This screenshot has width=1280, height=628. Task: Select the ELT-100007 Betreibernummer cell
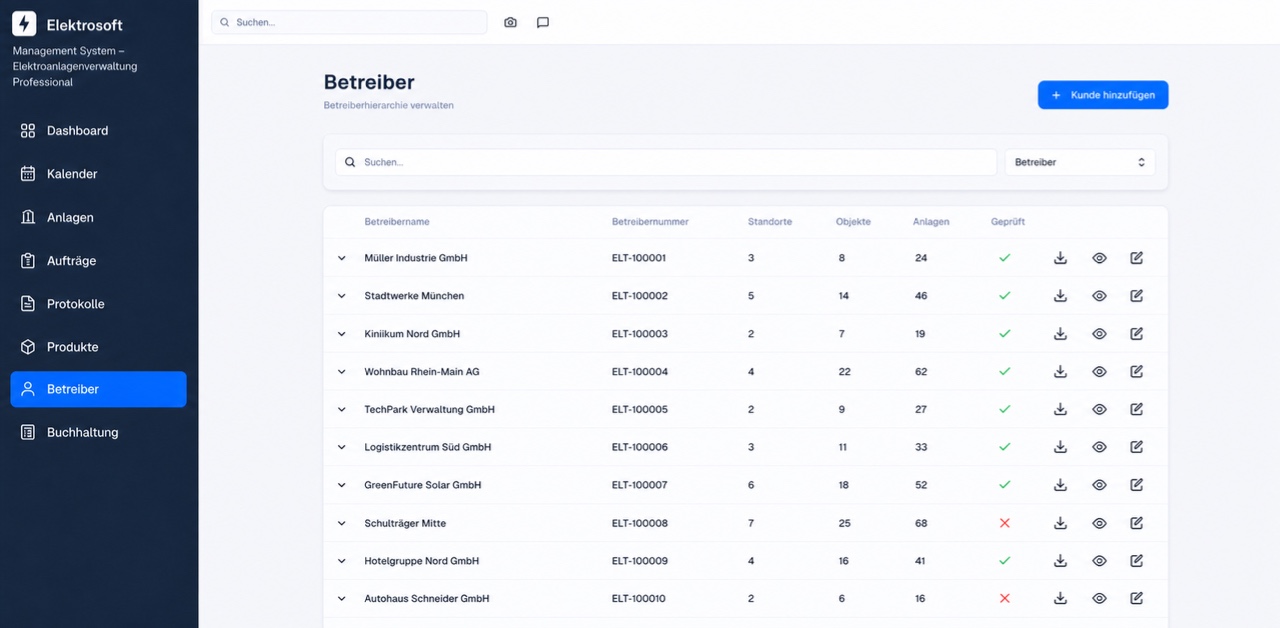640,485
